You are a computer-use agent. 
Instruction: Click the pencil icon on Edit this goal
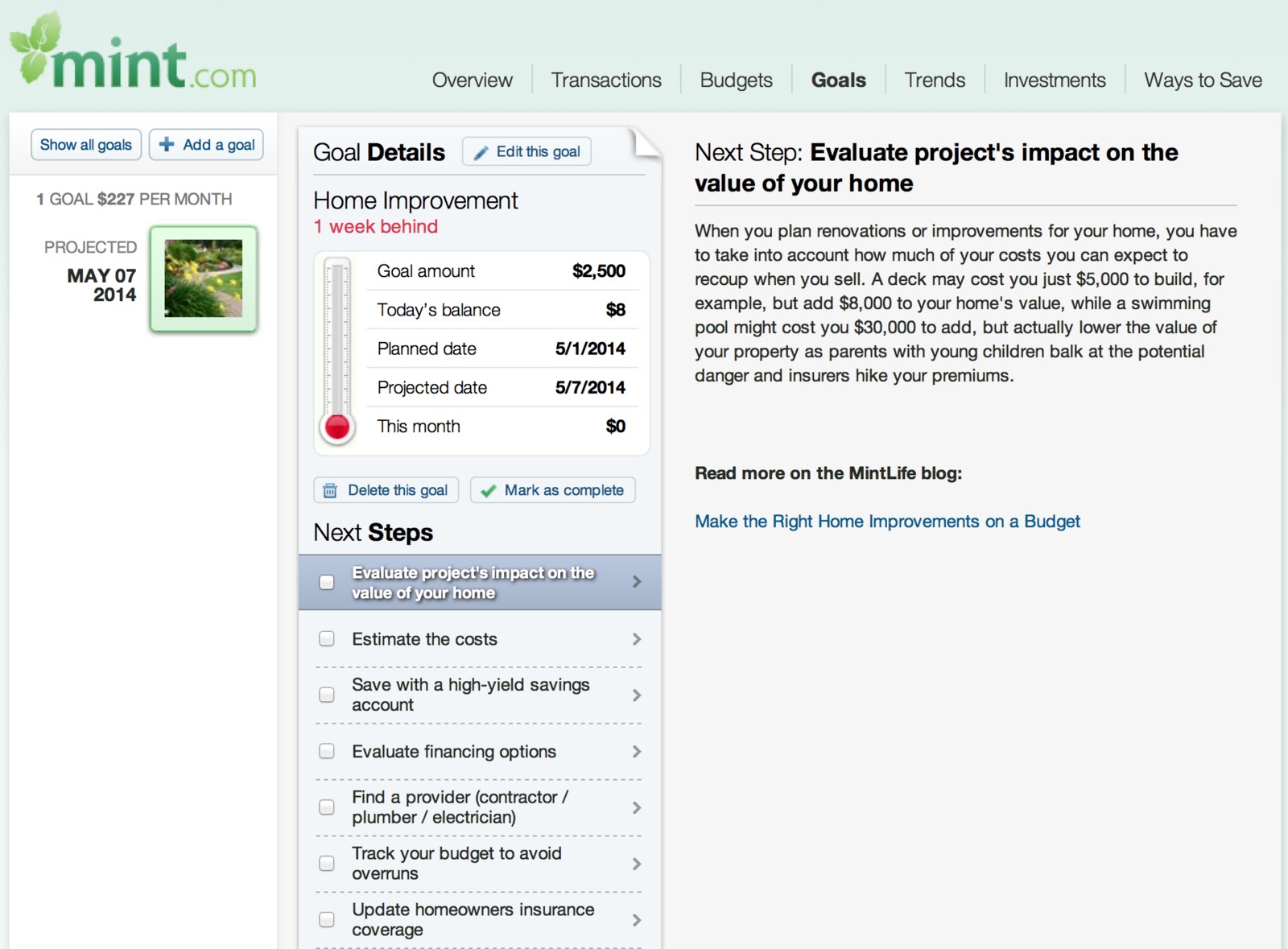pyautogui.click(x=482, y=151)
